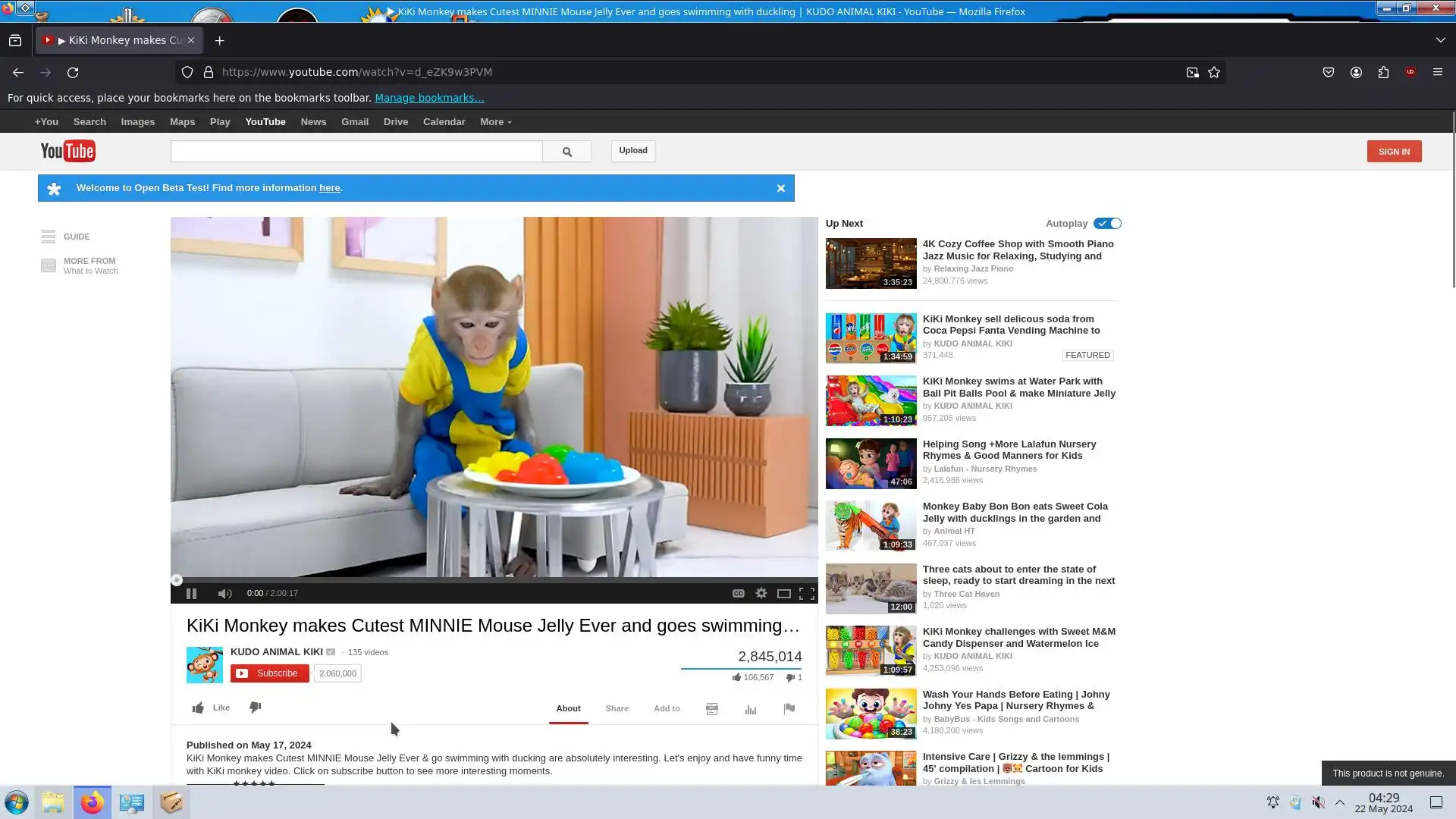Screen dimensions: 1456x819
Task: Open the statistics bar chart icon
Action: point(751,710)
